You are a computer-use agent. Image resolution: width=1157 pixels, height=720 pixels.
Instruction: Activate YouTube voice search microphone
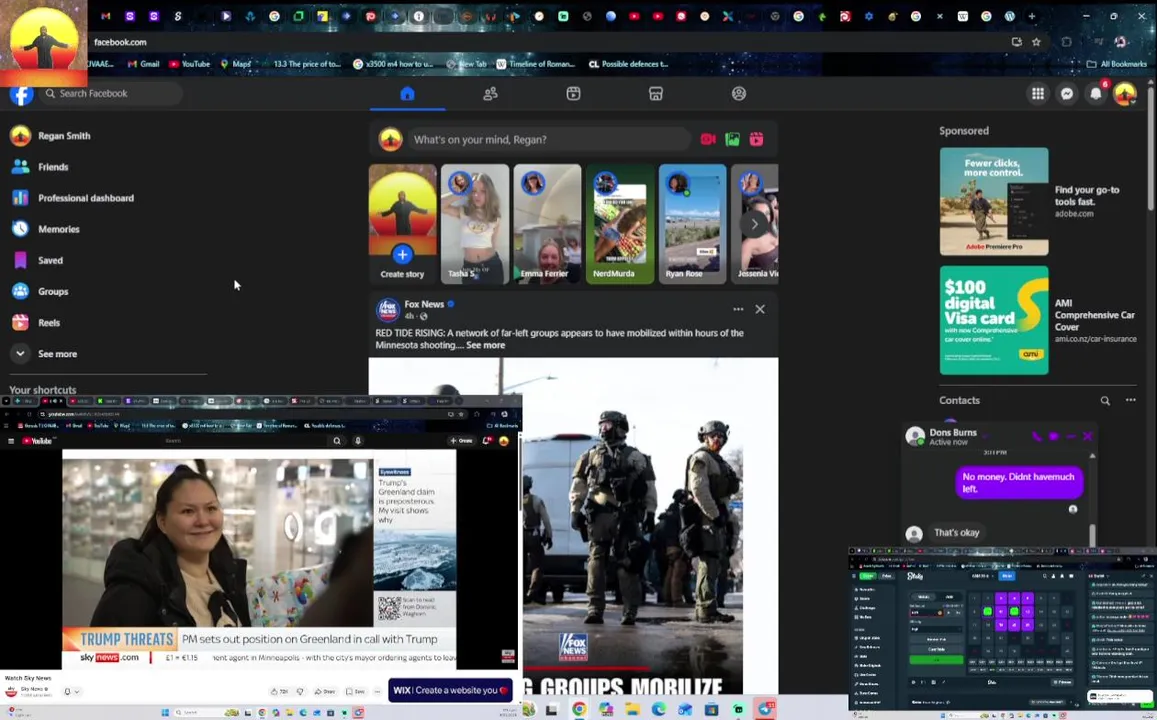pyautogui.click(x=358, y=441)
